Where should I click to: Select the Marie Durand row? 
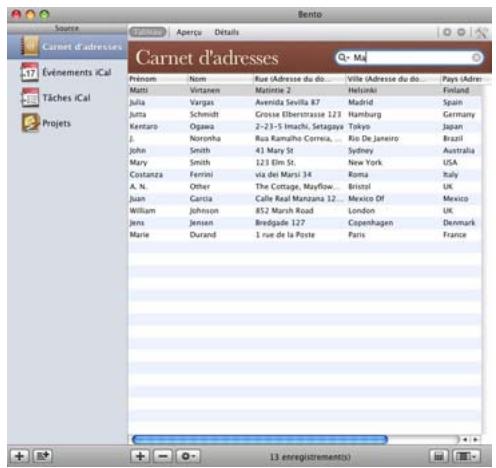click(x=305, y=235)
